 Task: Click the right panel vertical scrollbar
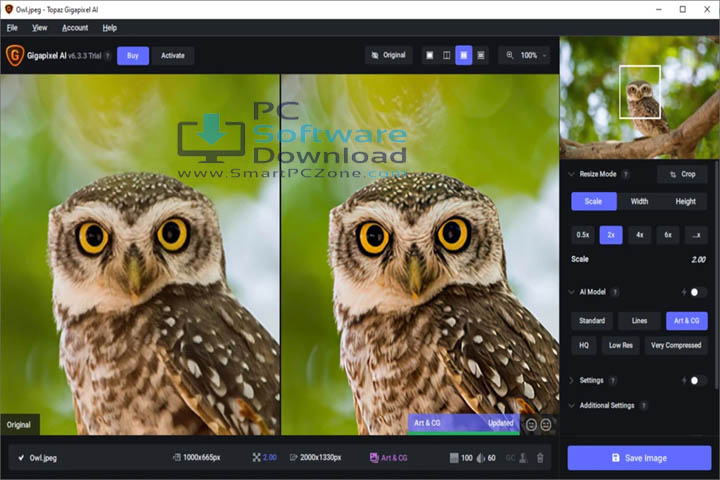(x=716, y=276)
